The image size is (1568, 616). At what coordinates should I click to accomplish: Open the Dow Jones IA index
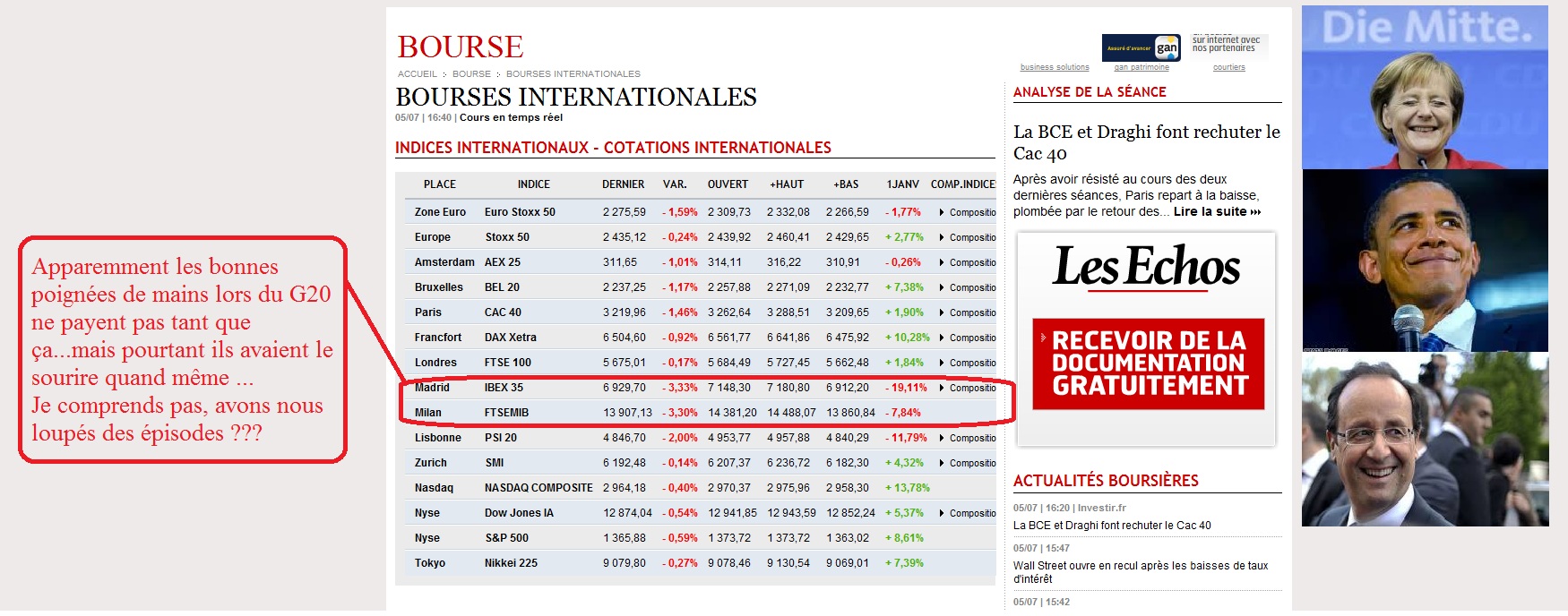(519, 513)
